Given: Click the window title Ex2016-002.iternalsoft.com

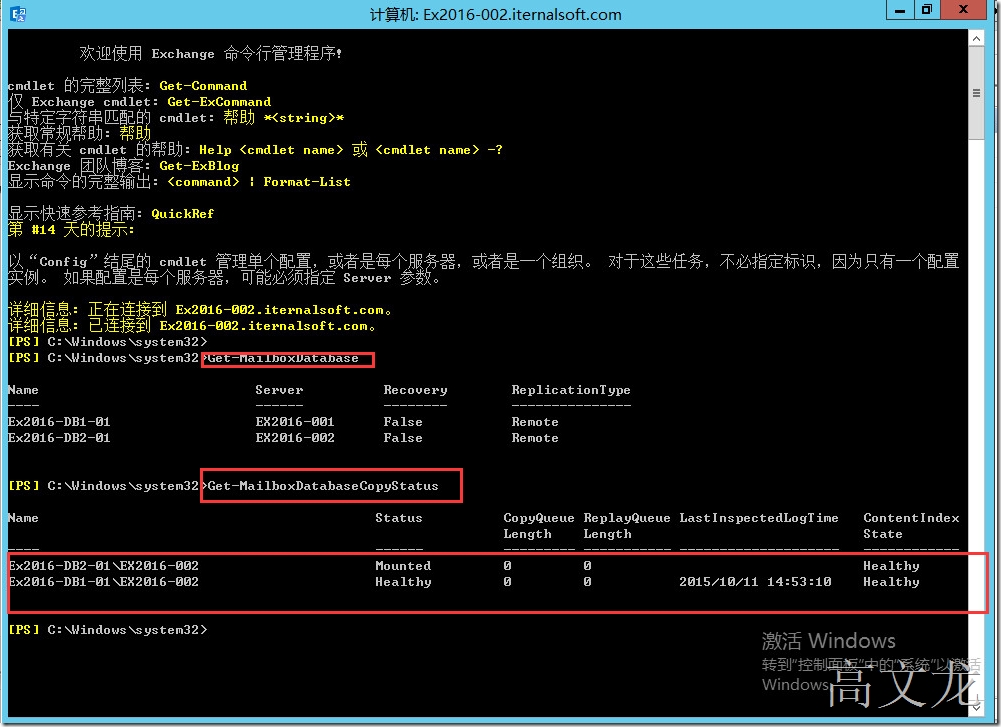Looking at the screenshot, I should [x=522, y=15].
